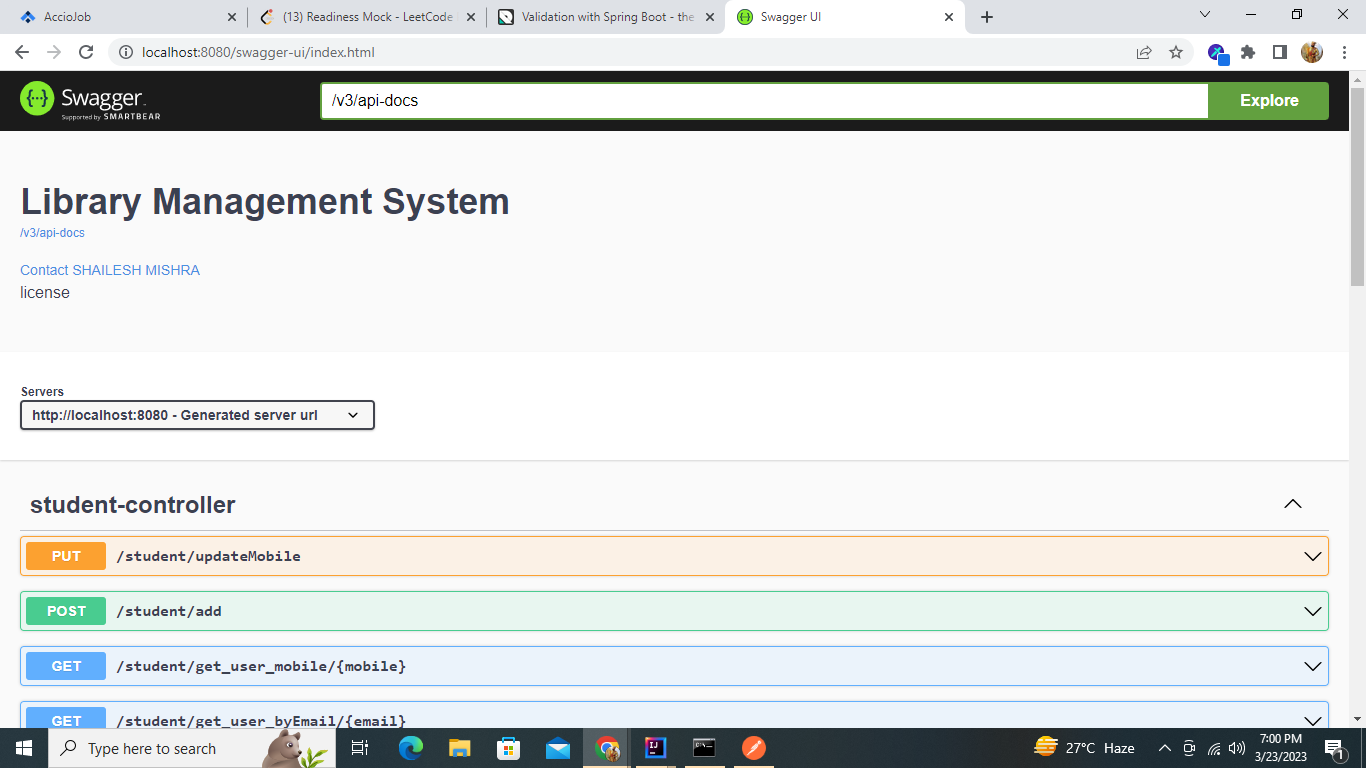Launch IntelliJ IDEA from the taskbar
Image resolution: width=1366 pixels, height=768 pixels.
655,747
